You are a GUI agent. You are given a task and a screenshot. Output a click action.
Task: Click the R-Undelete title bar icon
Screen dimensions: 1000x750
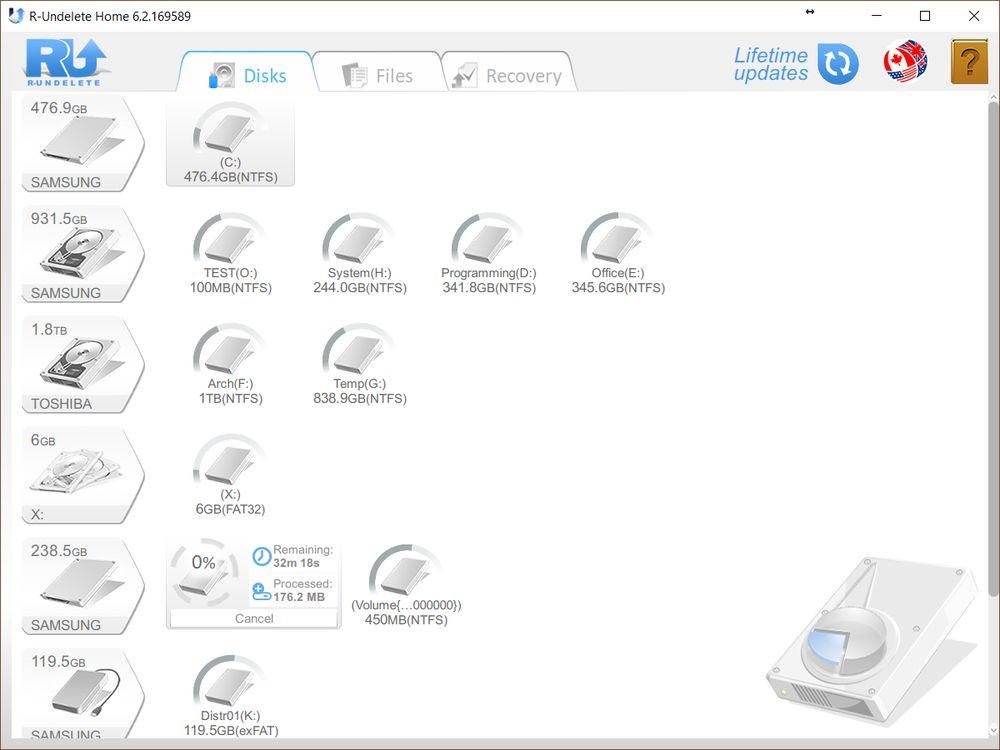pyautogui.click(x=16, y=16)
